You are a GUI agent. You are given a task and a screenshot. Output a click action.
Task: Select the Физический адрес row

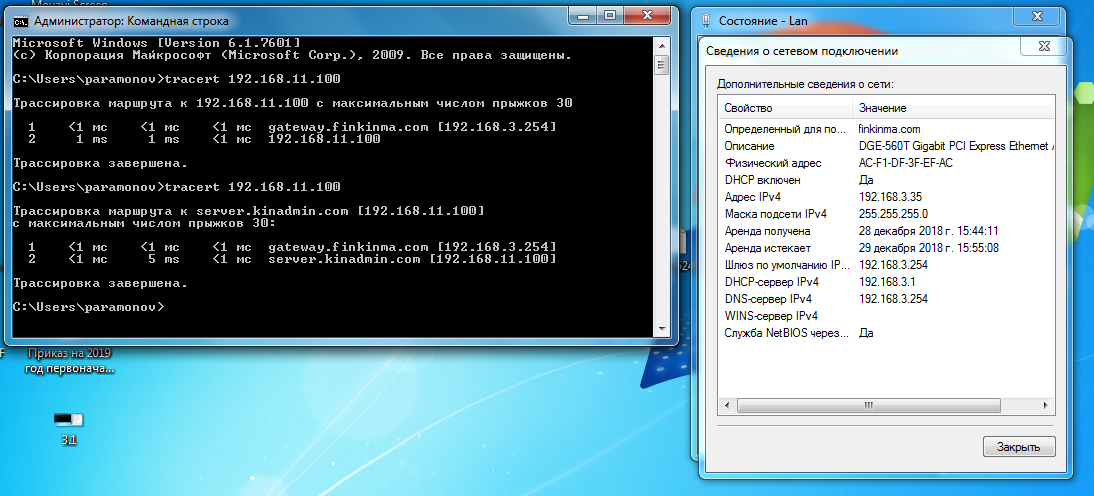click(x=886, y=163)
